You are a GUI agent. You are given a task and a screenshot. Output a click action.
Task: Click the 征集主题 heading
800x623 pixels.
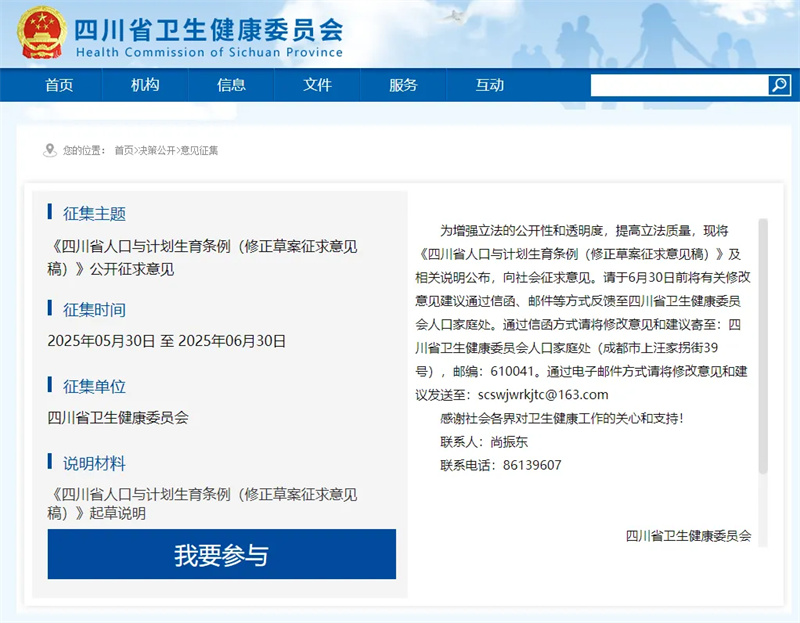(x=94, y=213)
